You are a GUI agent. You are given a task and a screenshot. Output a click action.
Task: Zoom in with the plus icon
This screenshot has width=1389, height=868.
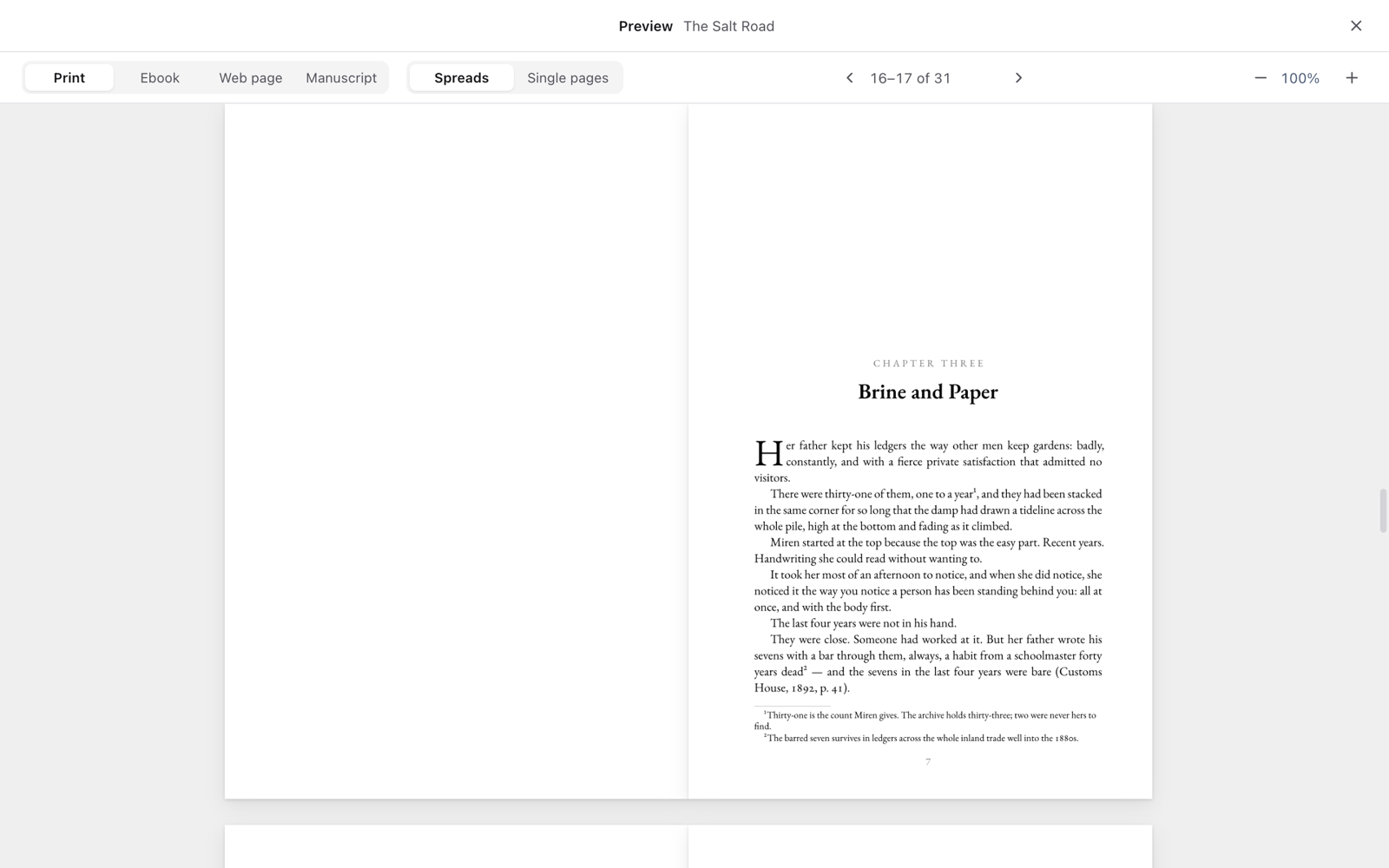[1352, 78]
